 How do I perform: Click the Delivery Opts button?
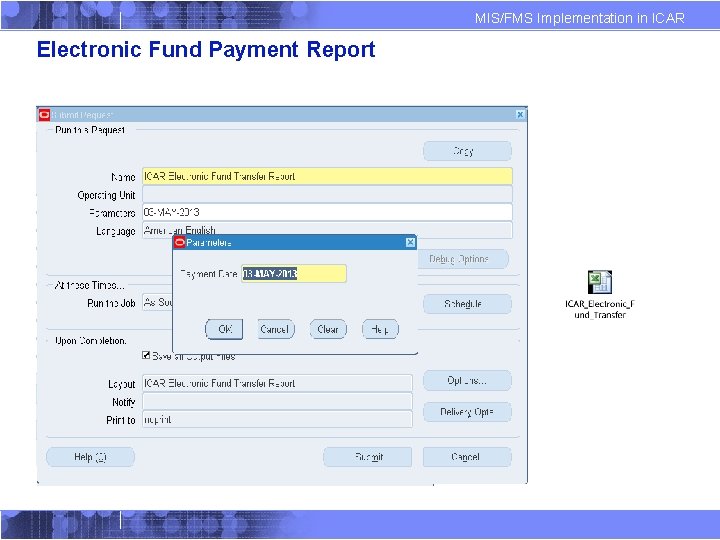[467, 412]
